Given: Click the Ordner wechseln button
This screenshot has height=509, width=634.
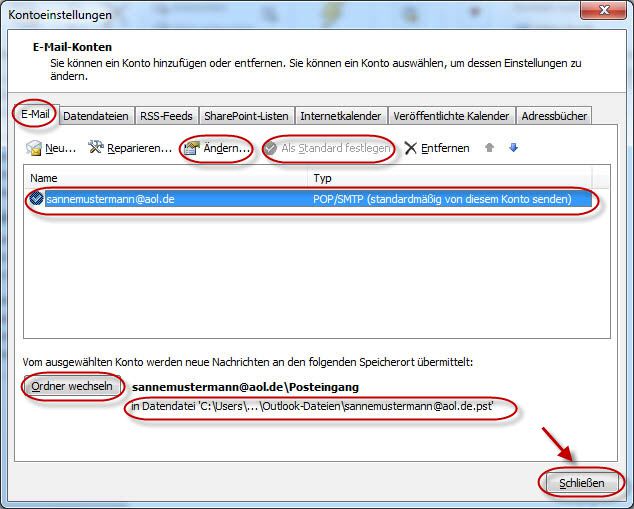Looking at the screenshot, I should 72,387.
